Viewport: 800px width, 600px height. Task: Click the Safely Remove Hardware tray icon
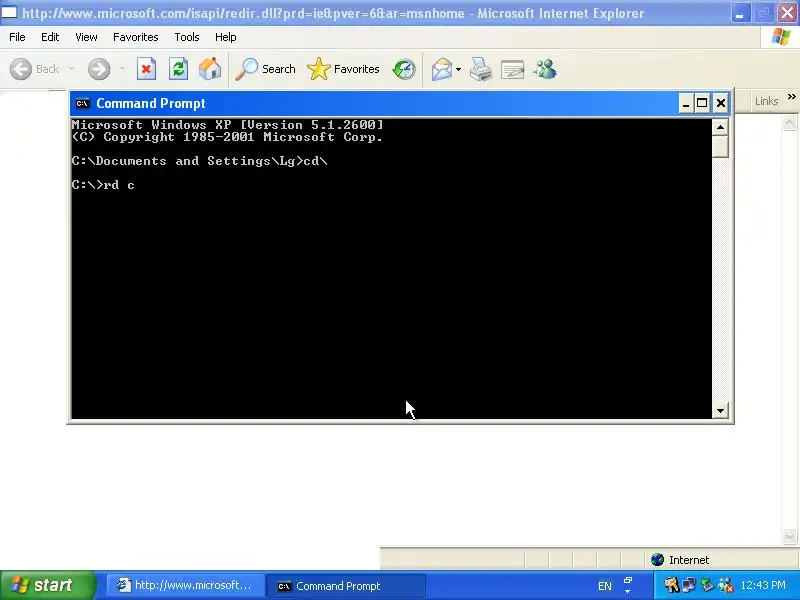[x=707, y=585]
